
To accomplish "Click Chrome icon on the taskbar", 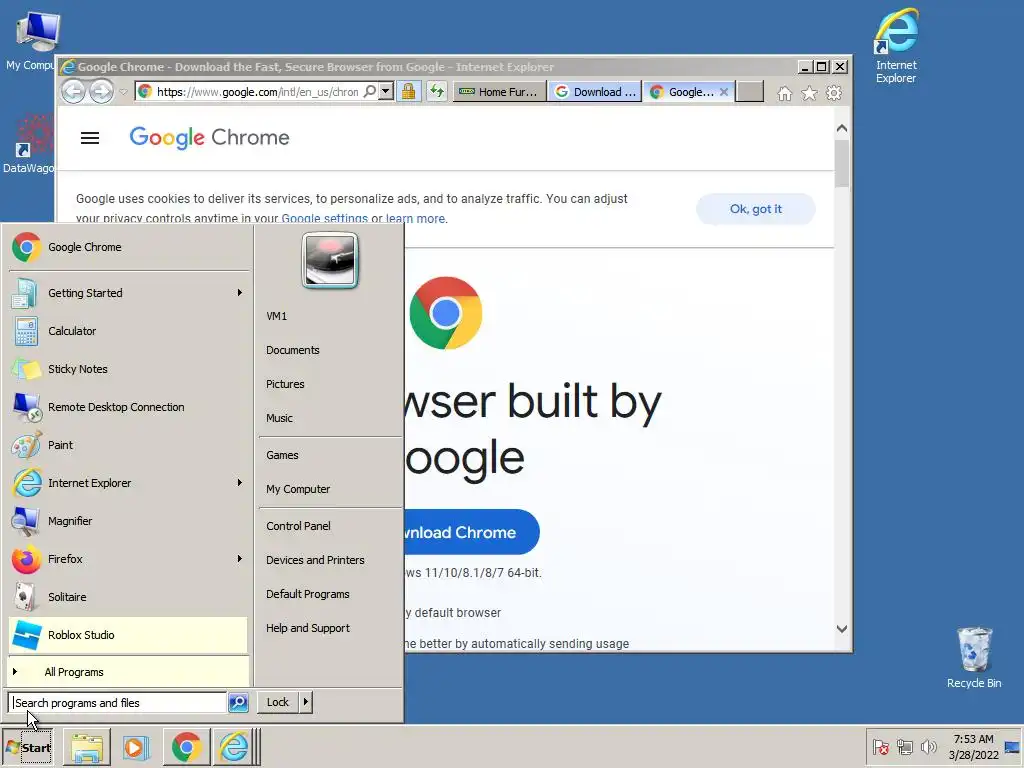I will 187,748.
